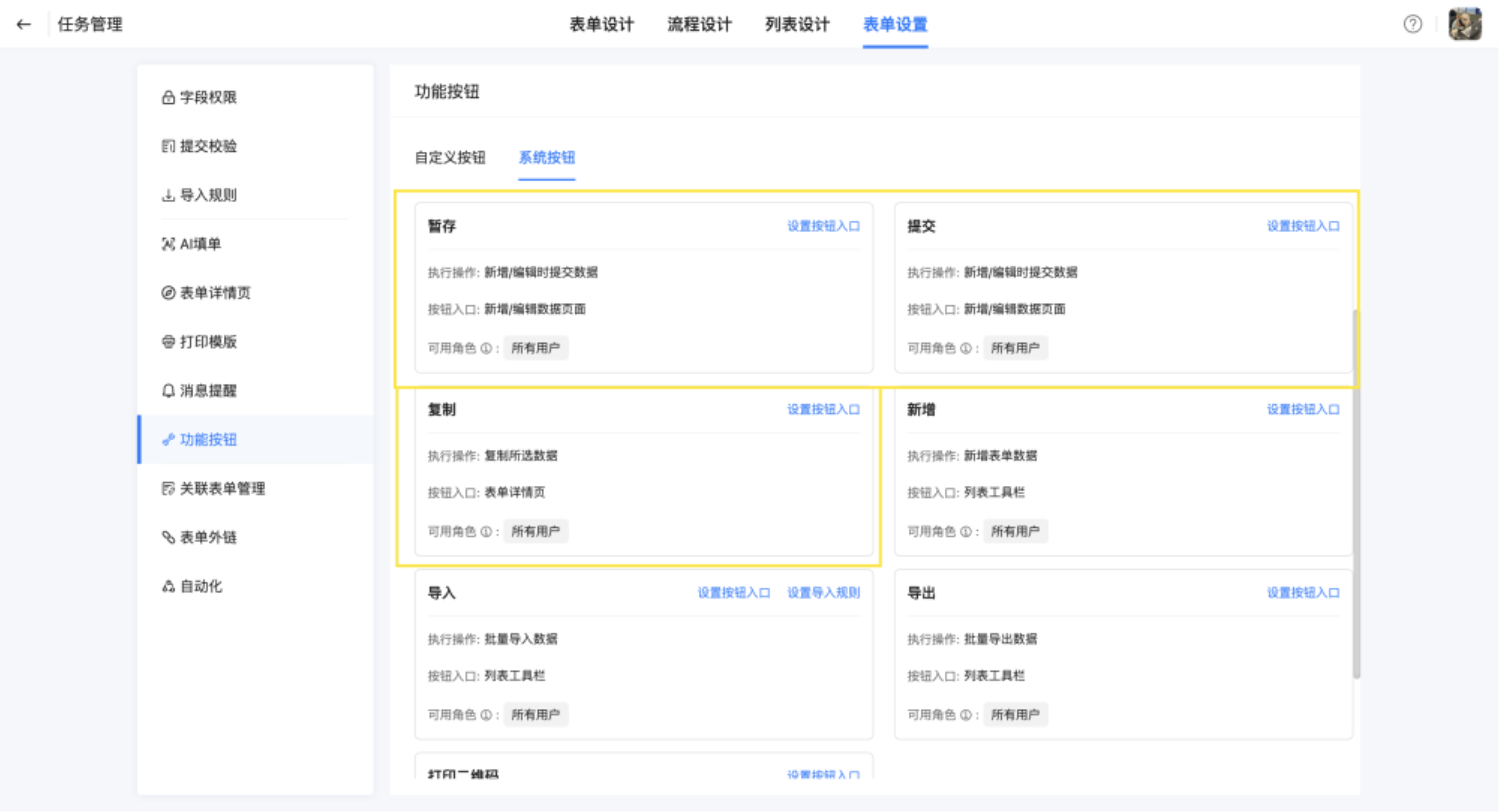Viewport: 1499px width, 812px height.
Task: Click 设置导入规则 link on 导入 card
Action: 823,592
